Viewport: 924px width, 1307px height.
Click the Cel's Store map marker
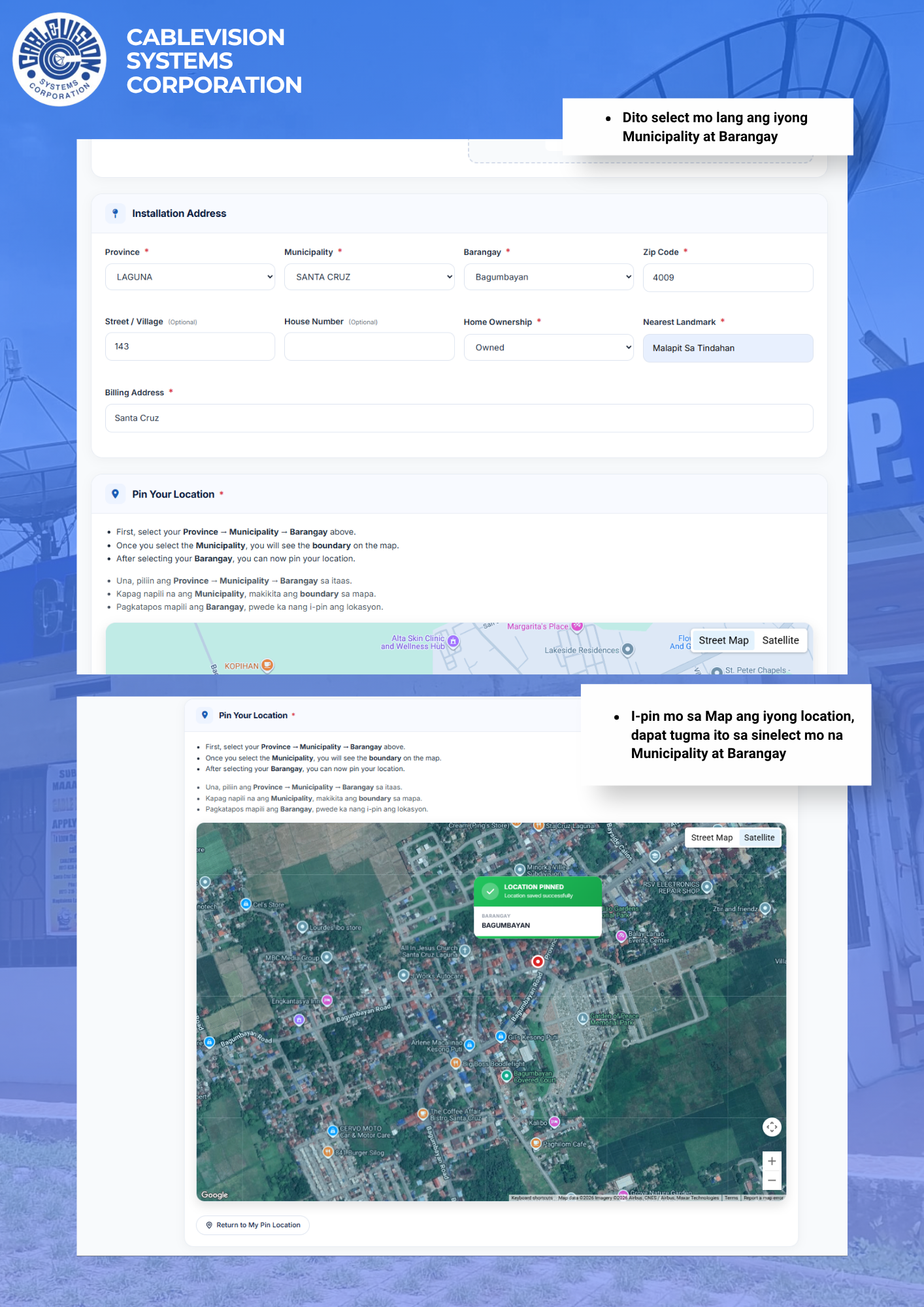[x=246, y=904]
